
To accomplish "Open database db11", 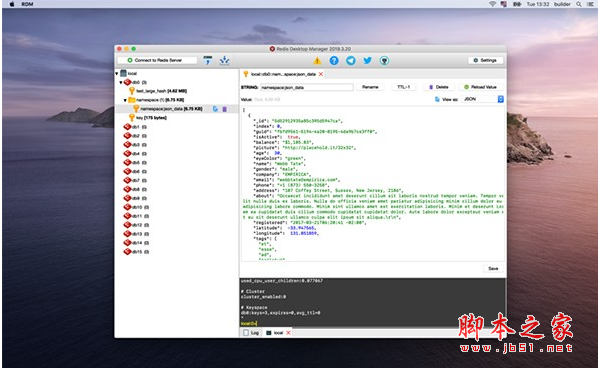I will tap(137, 216).
